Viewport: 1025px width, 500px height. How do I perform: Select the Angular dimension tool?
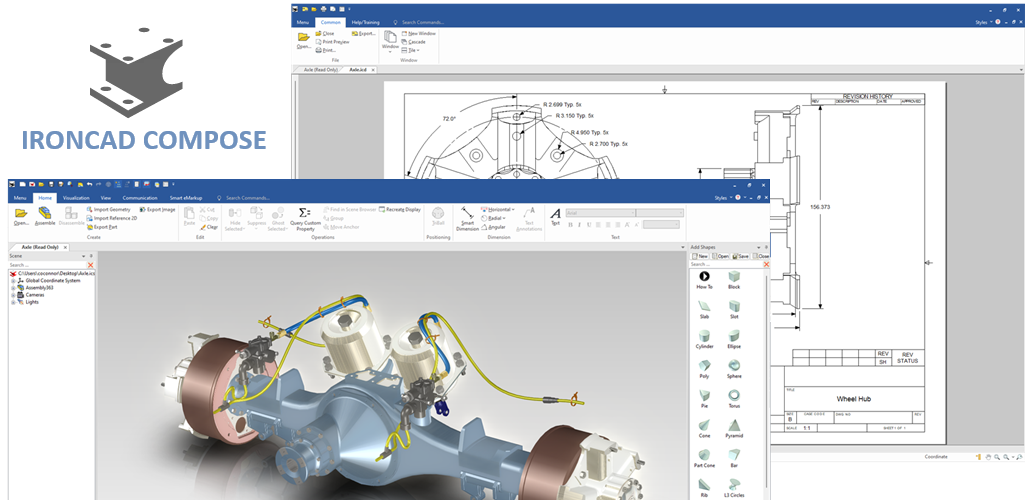pyautogui.click(x=493, y=227)
